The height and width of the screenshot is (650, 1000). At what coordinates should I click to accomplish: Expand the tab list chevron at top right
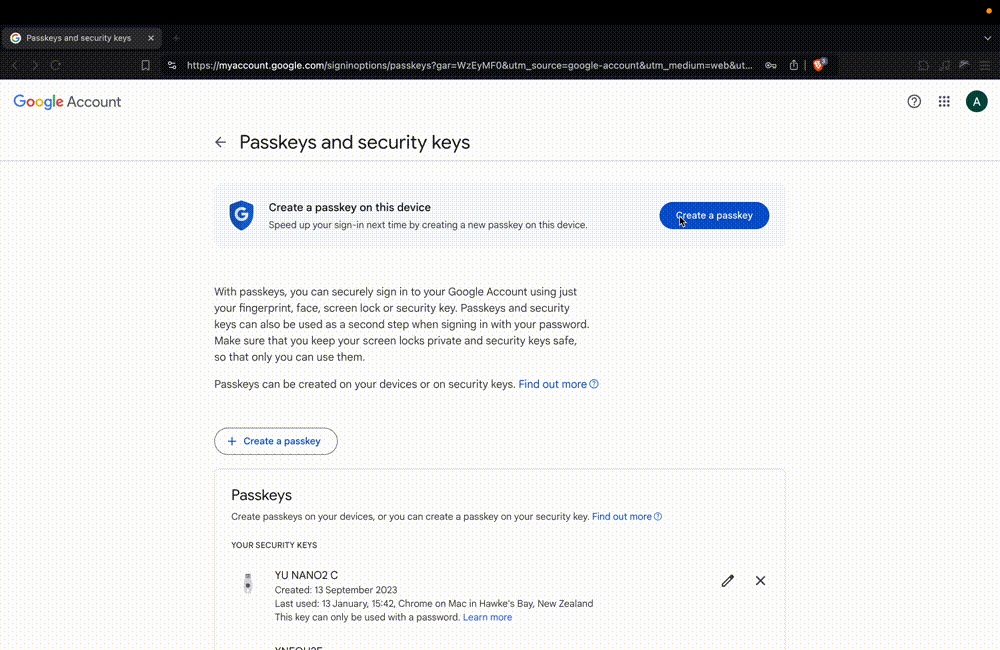coord(987,38)
